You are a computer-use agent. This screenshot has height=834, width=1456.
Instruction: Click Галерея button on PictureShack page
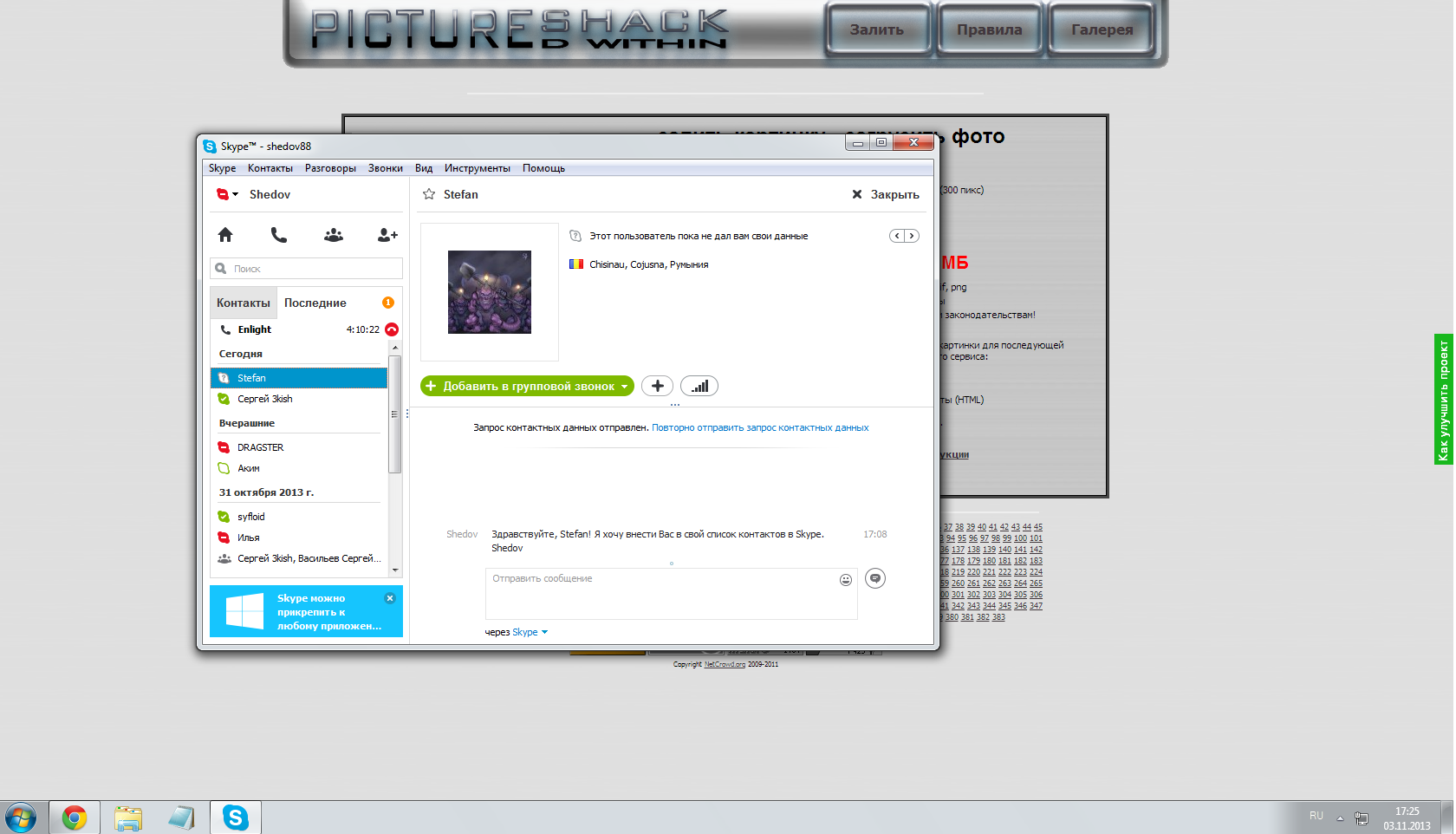pyautogui.click(x=1102, y=29)
